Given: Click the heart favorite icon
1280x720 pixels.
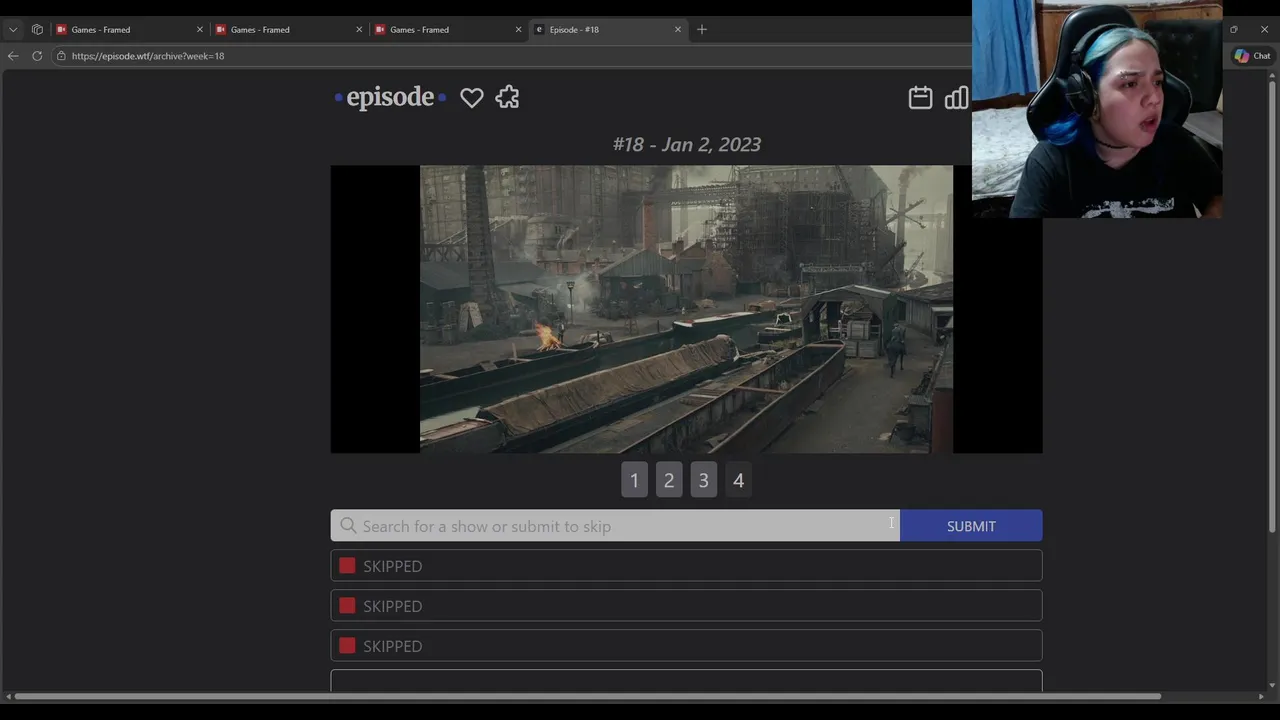Looking at the screenshot, I should (x=472, y=97).
